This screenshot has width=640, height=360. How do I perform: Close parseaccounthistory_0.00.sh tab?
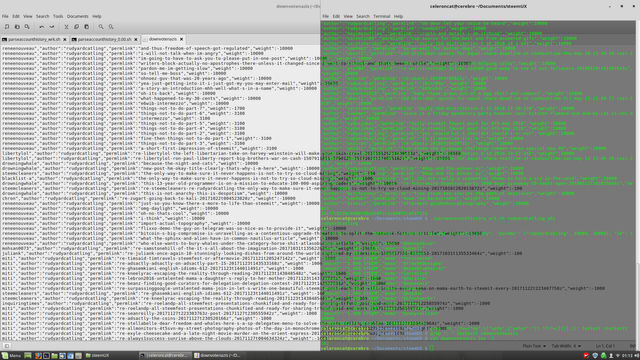[136, 40]
